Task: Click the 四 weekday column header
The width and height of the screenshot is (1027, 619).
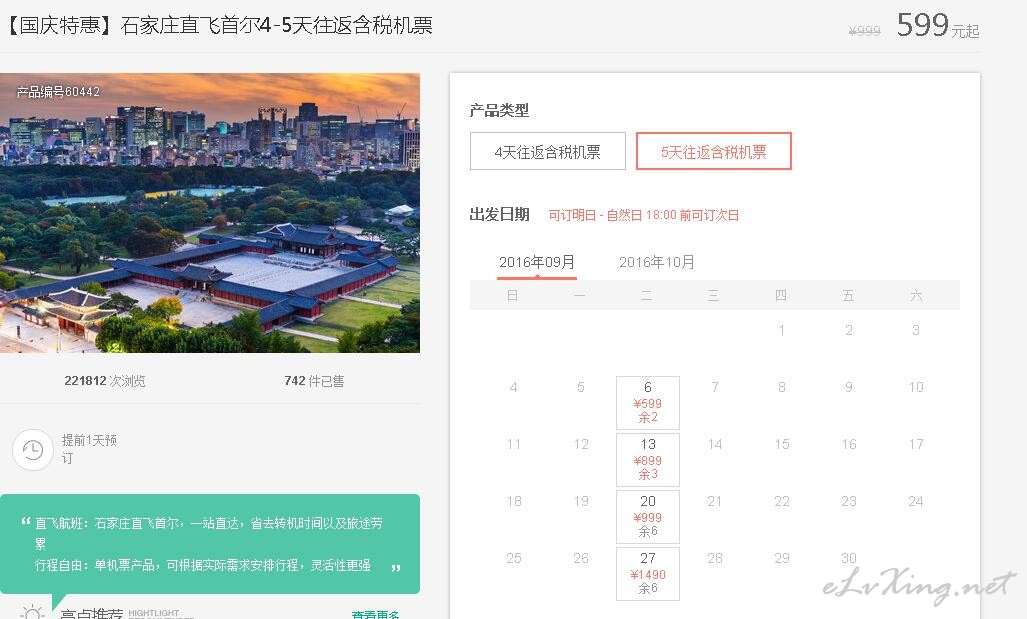Action: click(x=781, y=295)
